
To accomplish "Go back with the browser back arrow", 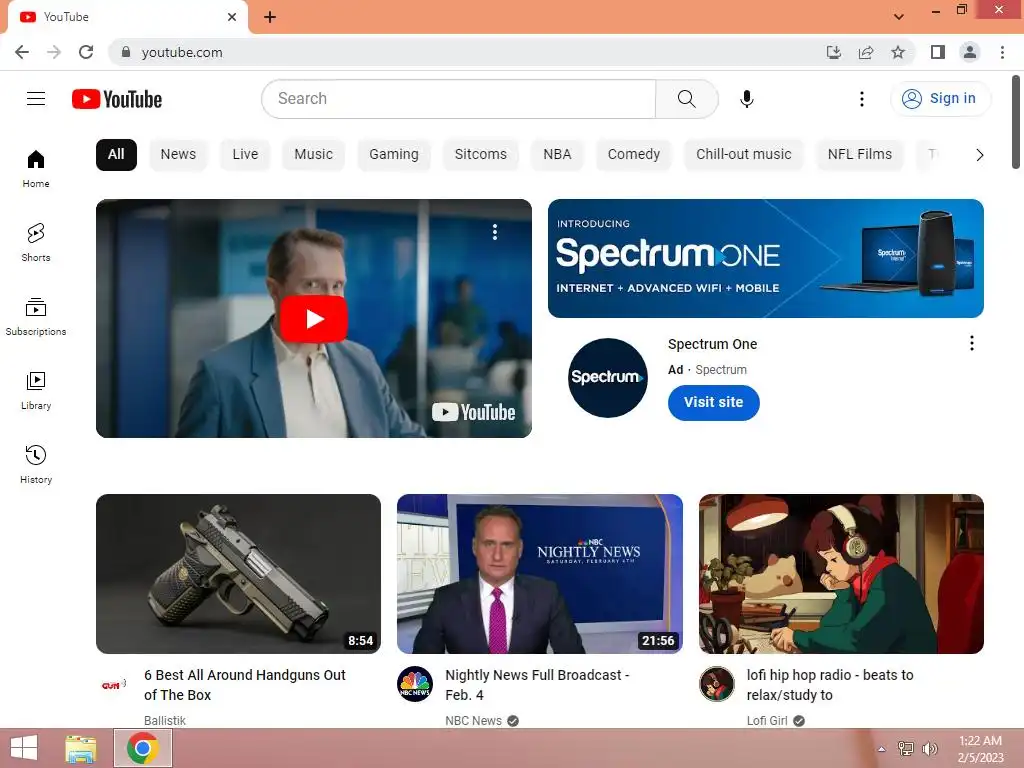I will [22, 52].
